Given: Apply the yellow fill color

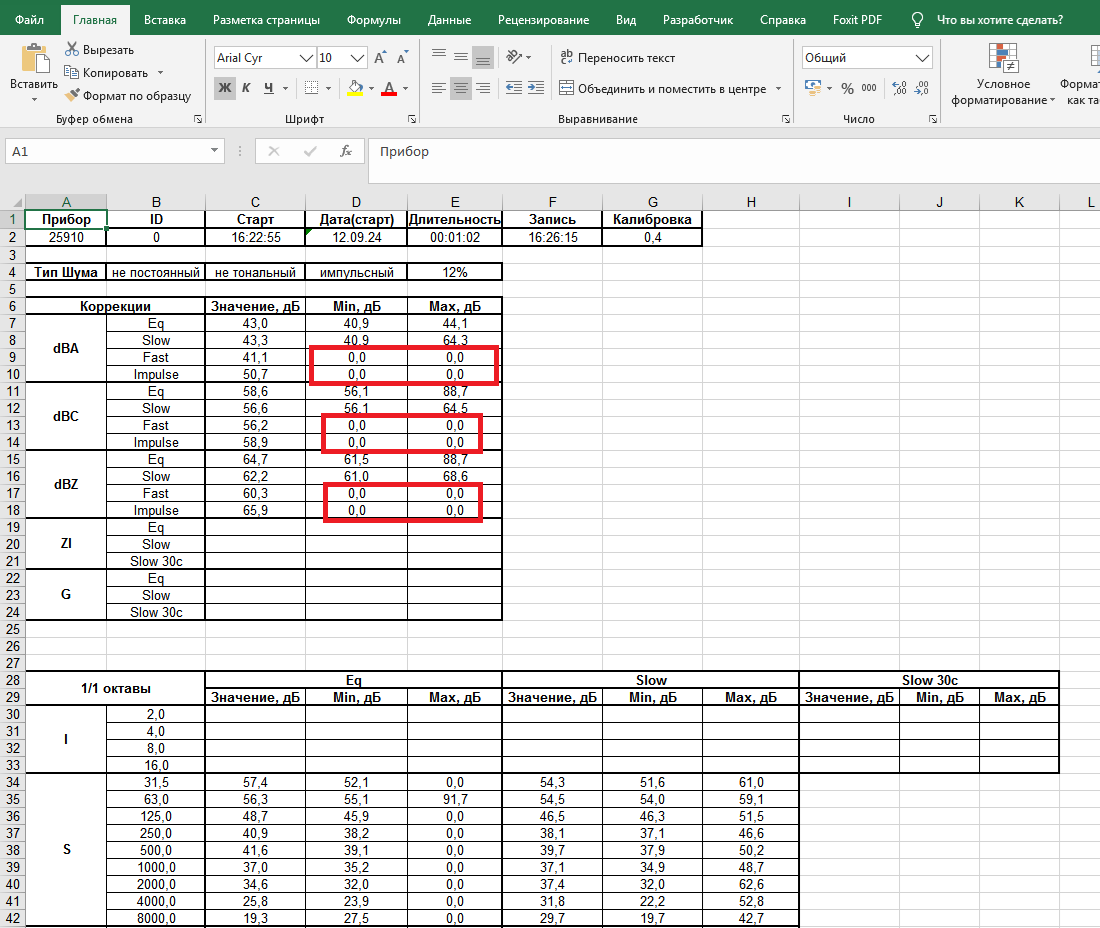Looking at the screenshot, I should (x=355, y=88).
